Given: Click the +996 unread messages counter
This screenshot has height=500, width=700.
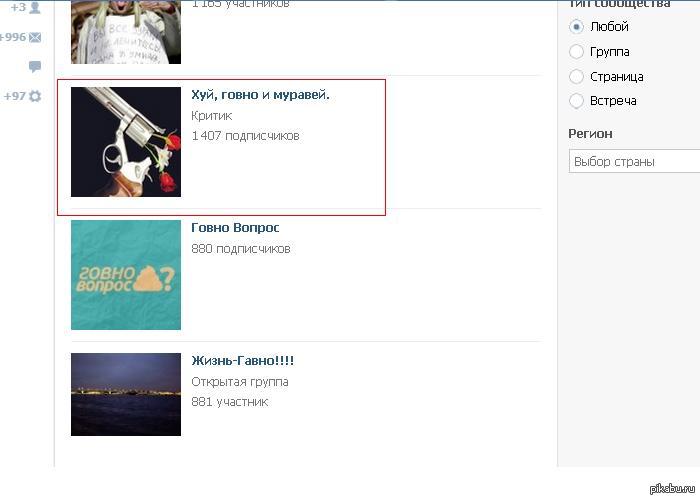Looking at the screenshot, I should (x=12, y=38).
